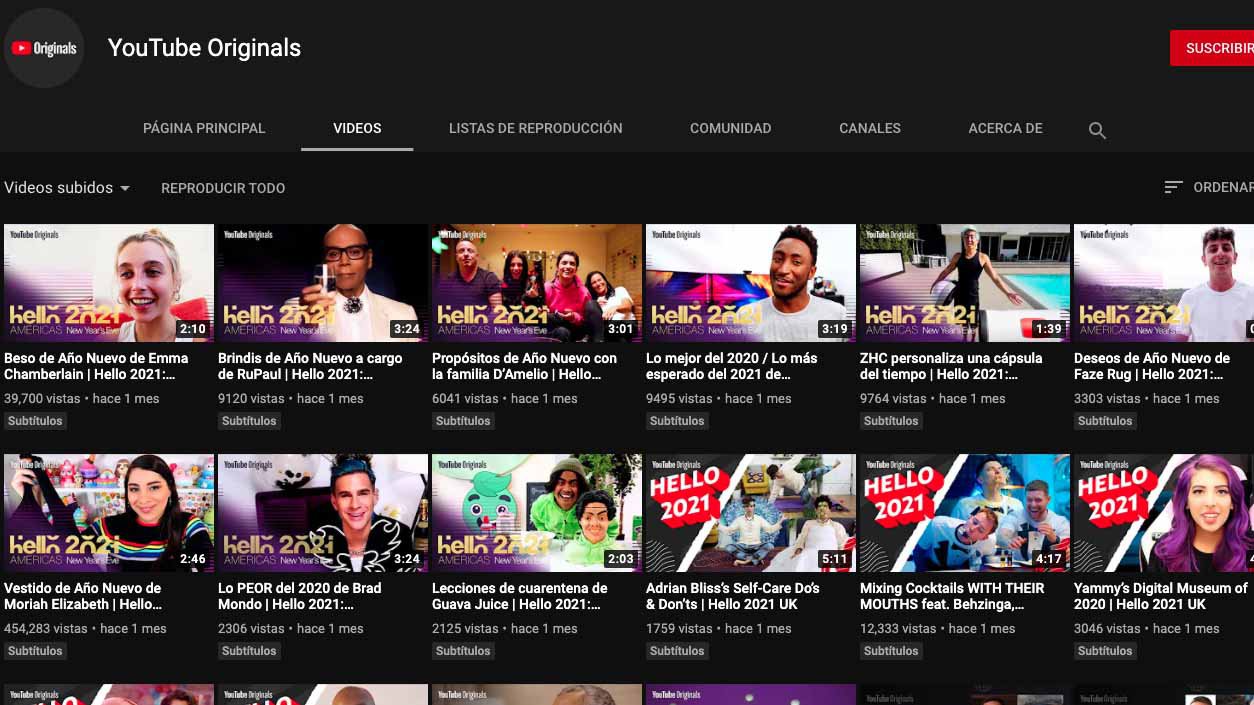
Task: Expand the Videos subidos dropdown
Action: pyautogui.click(x=67, y=188)
